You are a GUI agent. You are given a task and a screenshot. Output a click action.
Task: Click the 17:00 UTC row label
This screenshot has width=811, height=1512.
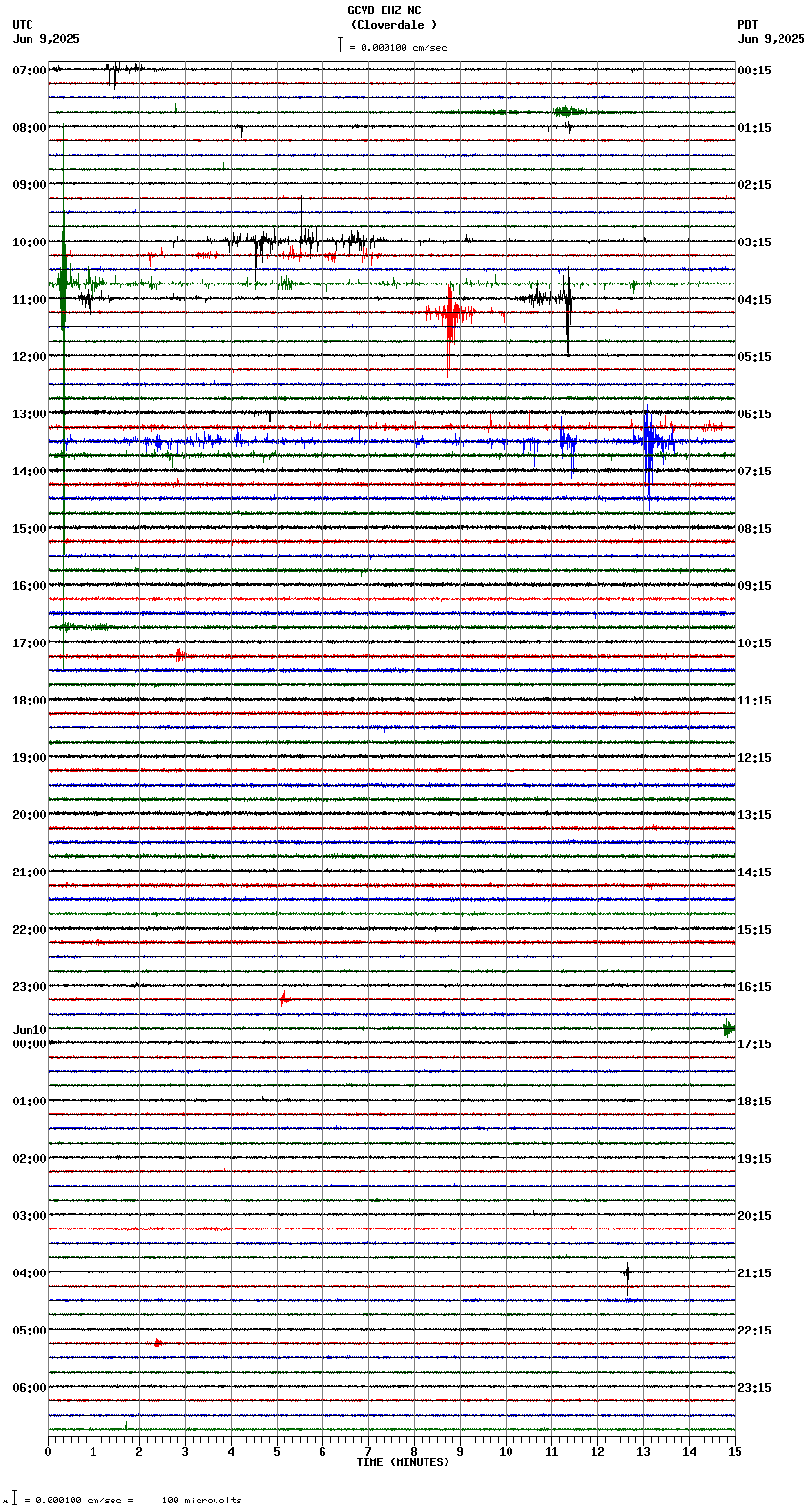[x=30, y=643]
